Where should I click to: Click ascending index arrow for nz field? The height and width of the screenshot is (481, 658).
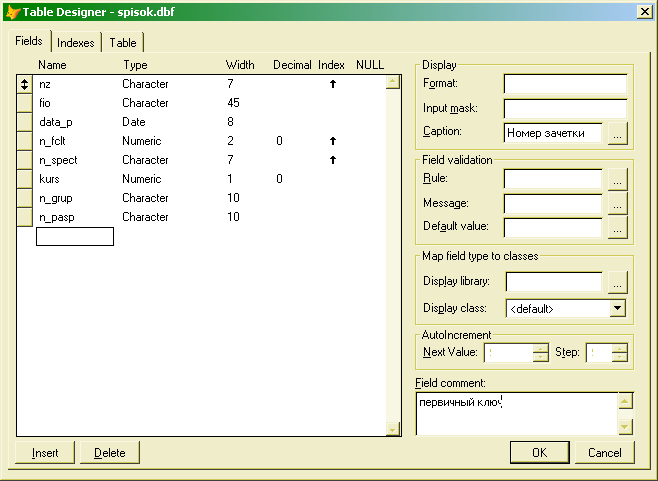(332, 84)
